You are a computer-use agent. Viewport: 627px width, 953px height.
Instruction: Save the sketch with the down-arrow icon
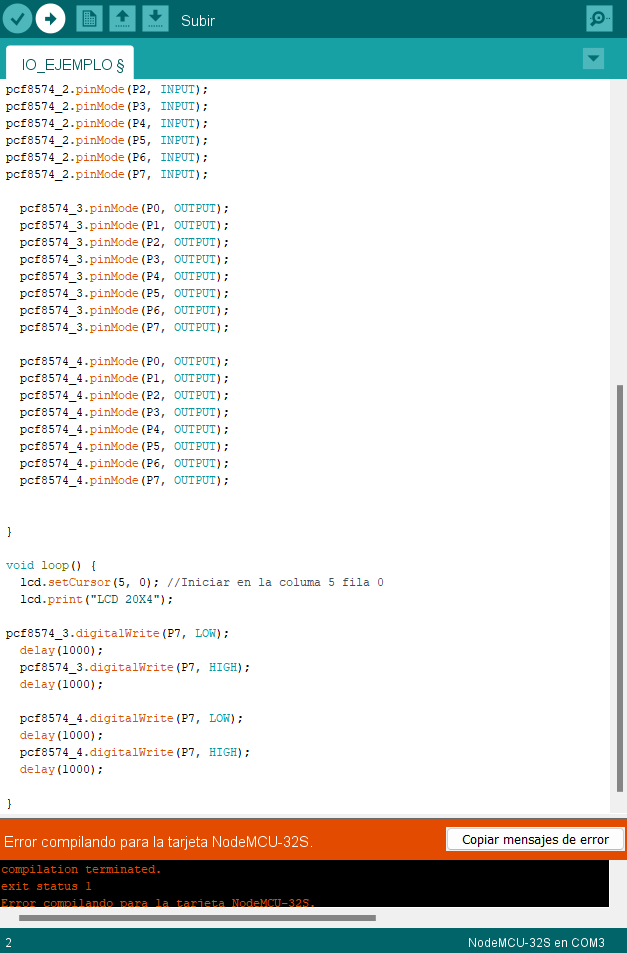pos(155,19)
